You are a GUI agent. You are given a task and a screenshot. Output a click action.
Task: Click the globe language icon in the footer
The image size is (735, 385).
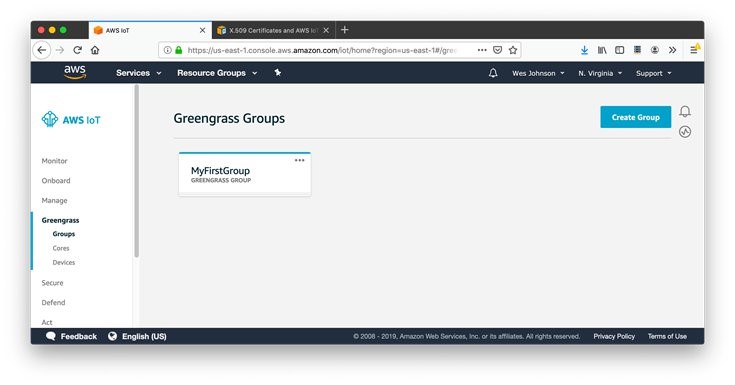pos(112,336)
